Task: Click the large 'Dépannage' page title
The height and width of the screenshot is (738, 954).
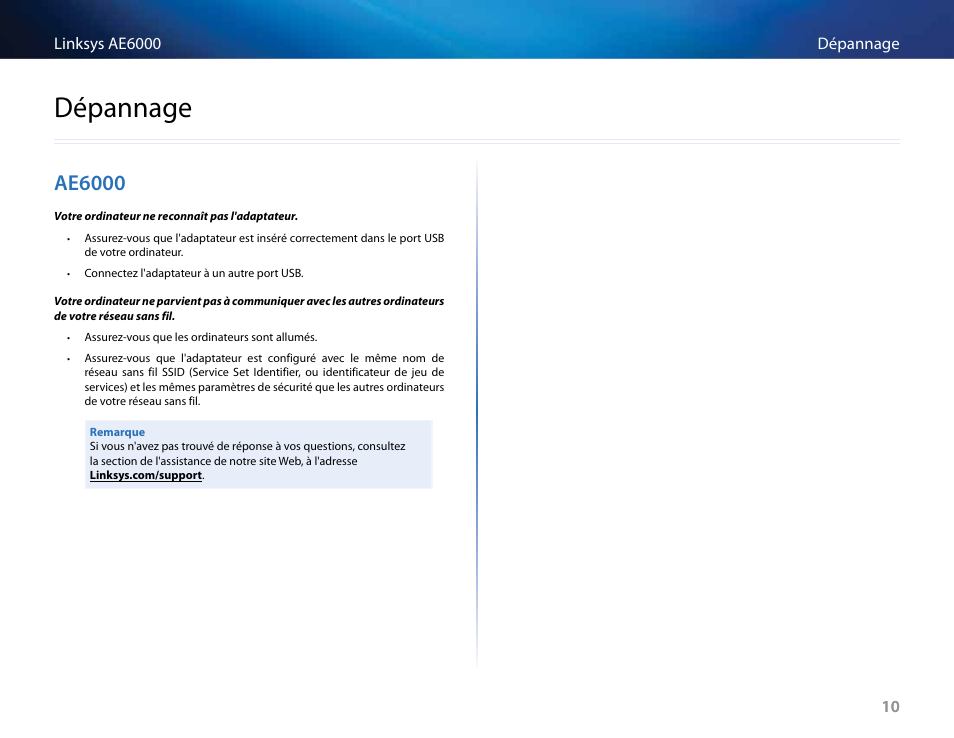Action: [x=123, y=108]
